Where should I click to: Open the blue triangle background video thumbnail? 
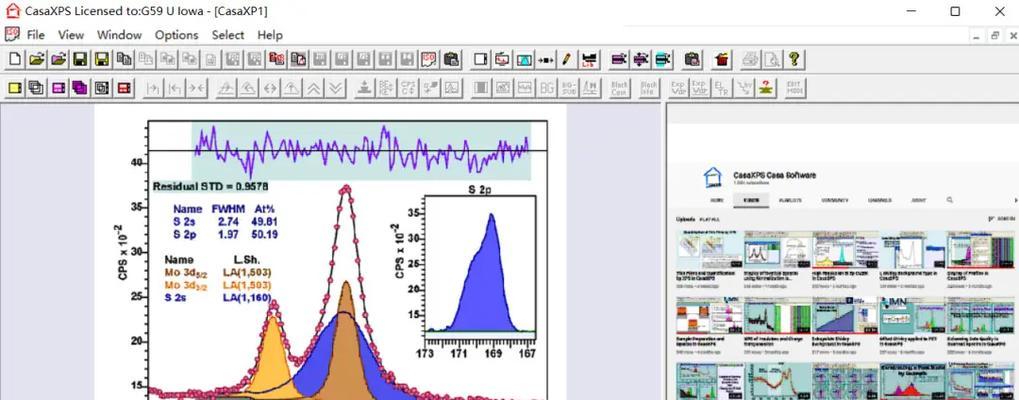[x=844, y=315]
